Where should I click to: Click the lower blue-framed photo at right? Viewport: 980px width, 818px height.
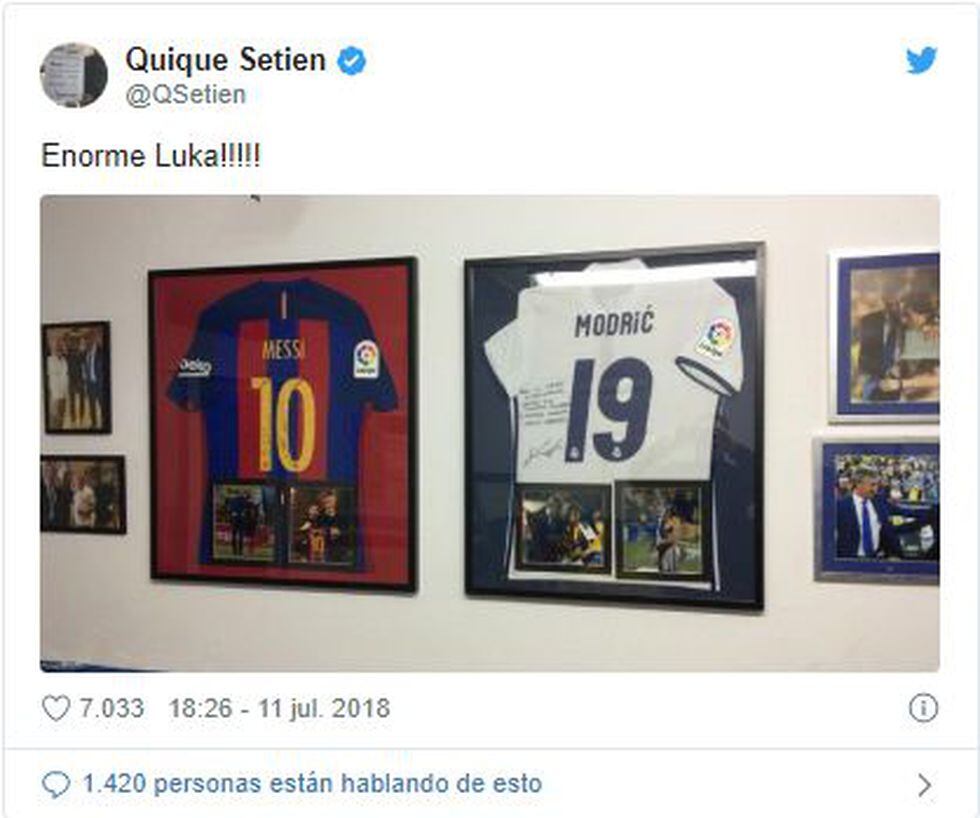point(877,511)
